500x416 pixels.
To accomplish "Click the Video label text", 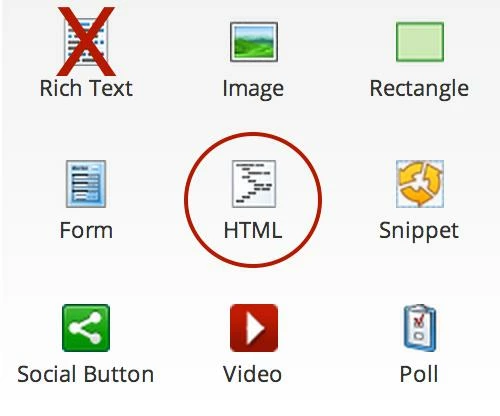I will tap(252, 374).
